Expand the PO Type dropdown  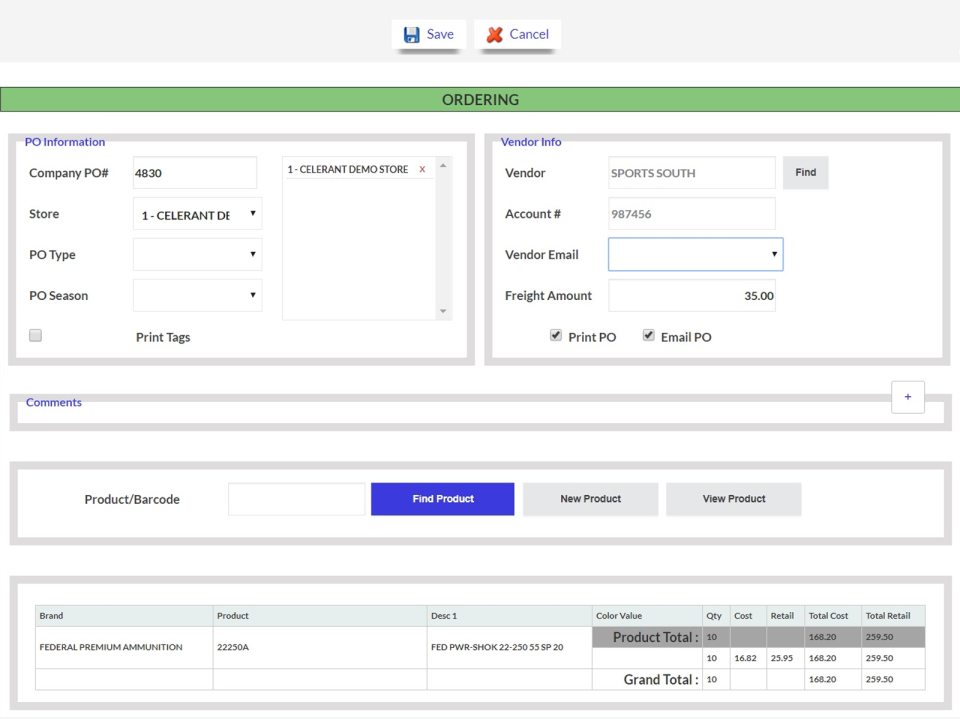(197, 254)
